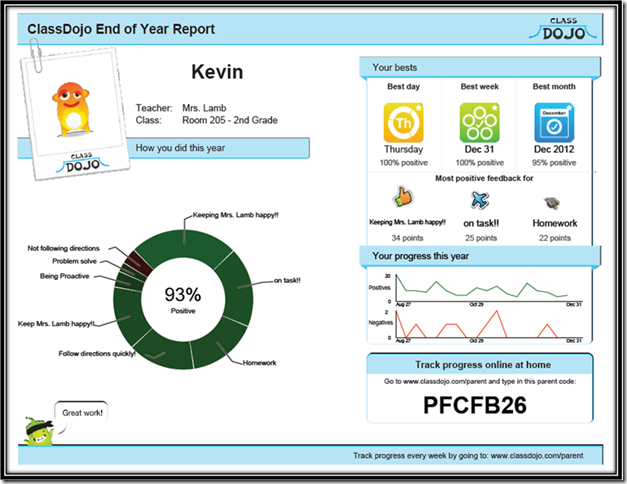Select the Best month December calendar badge
The image size is (627, 484).
point(554,122)
